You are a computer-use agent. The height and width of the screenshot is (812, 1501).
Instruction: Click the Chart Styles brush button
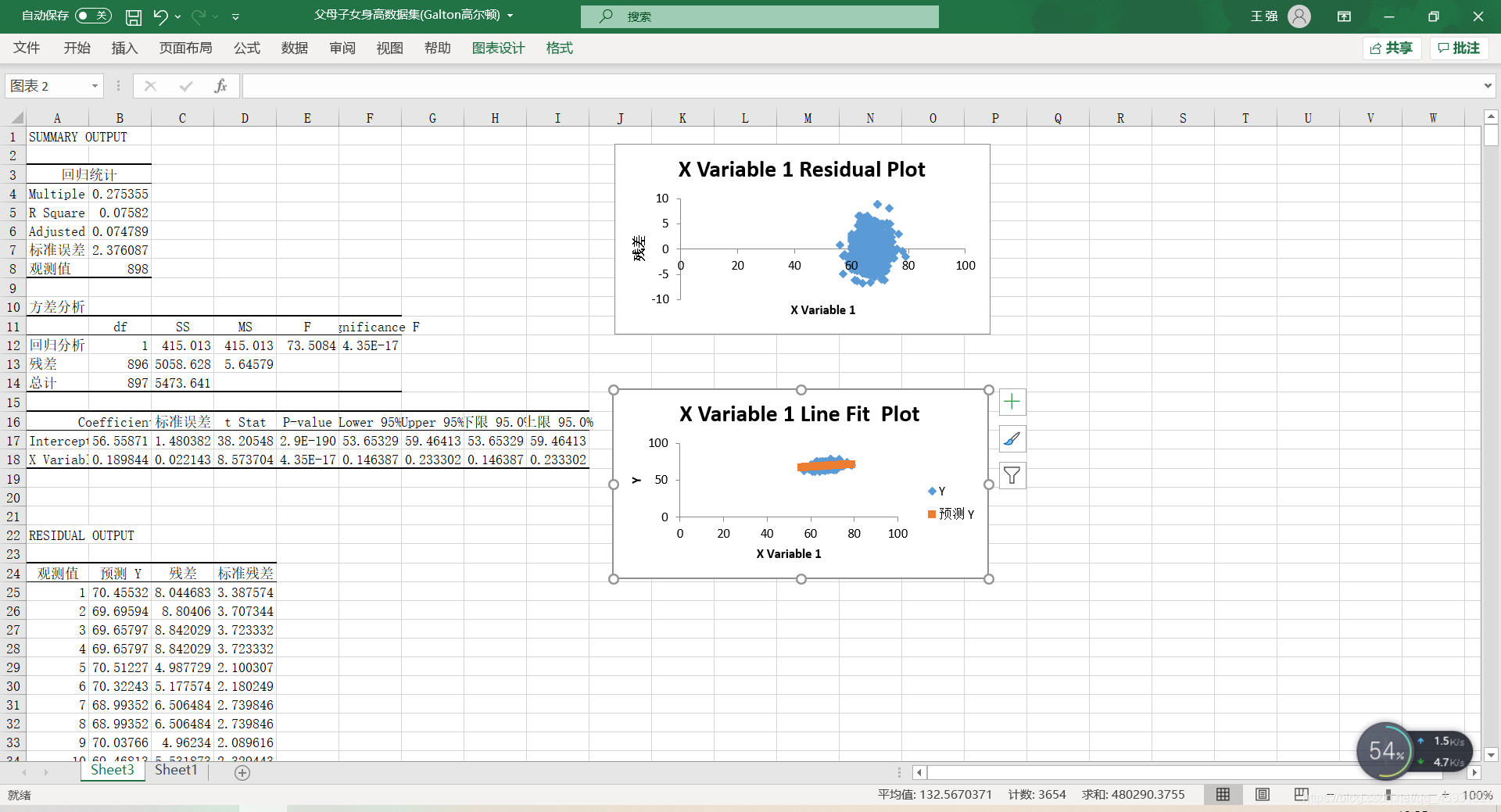click(1012, 438)
